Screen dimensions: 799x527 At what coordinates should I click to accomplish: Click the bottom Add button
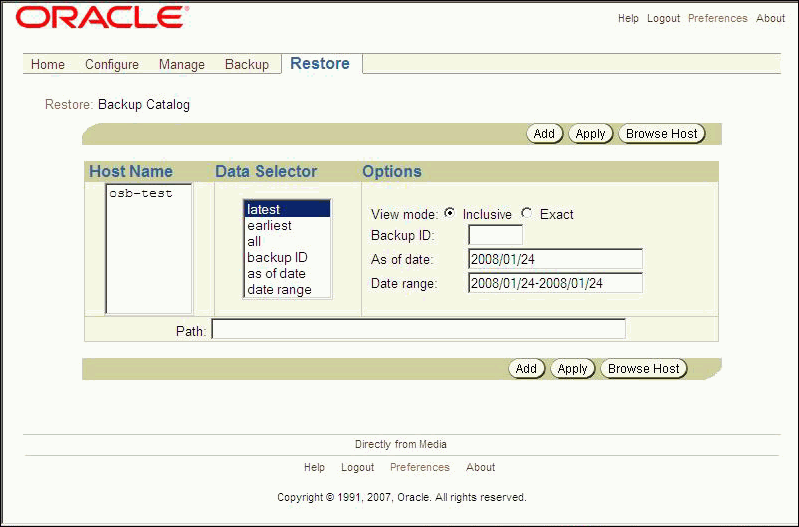coord(526,368)
